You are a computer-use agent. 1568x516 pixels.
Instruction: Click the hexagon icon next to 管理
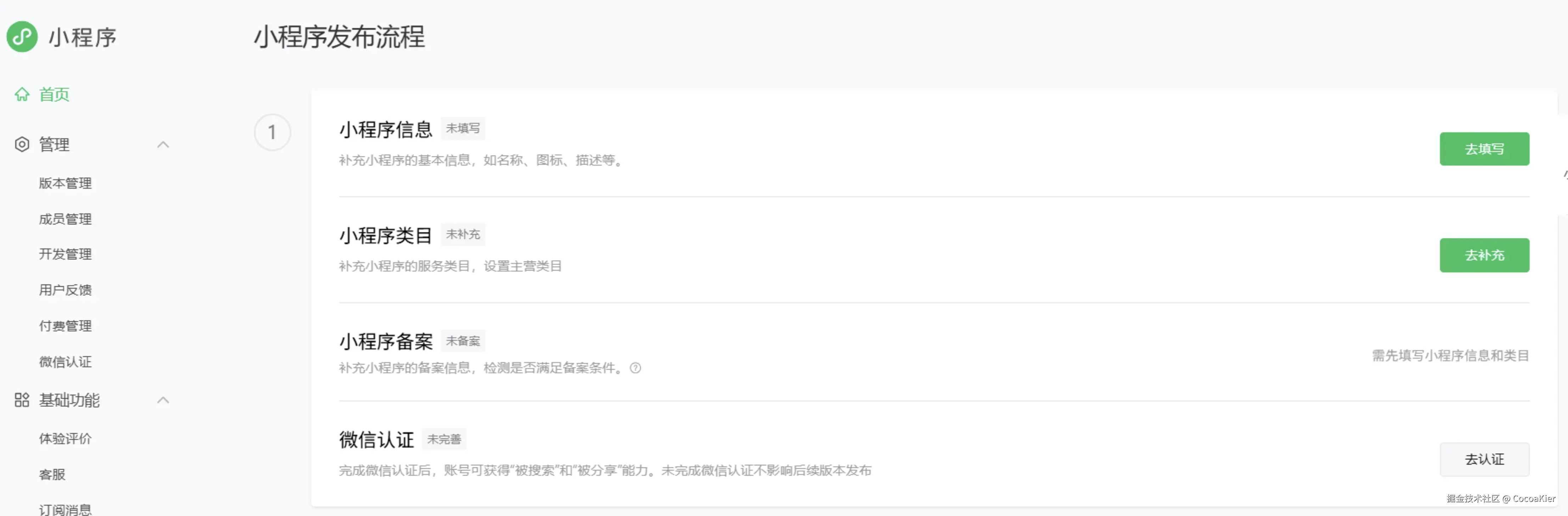click(22, 144)
